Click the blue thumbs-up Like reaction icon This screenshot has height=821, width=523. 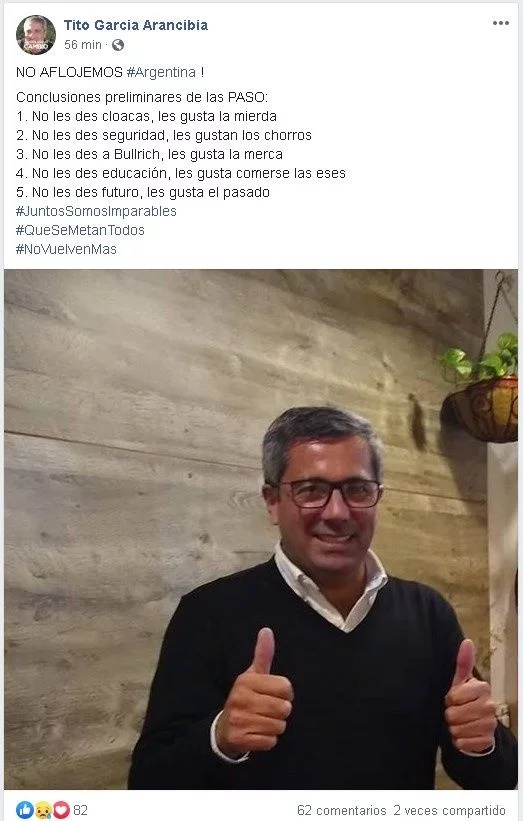[x=24, y=810]
